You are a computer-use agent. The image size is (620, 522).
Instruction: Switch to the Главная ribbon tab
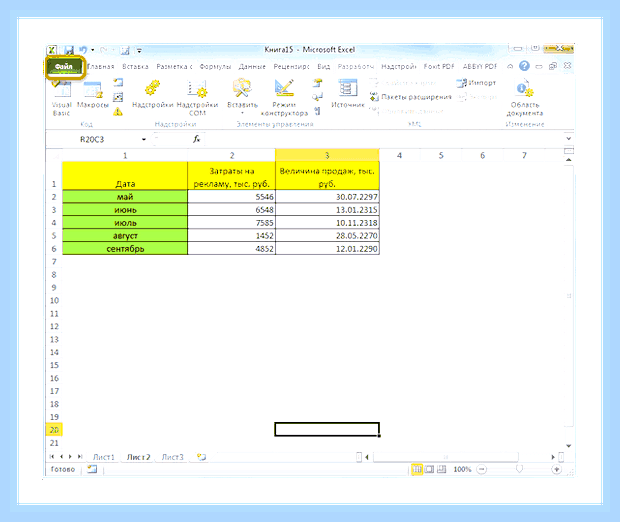coord(101,66)
